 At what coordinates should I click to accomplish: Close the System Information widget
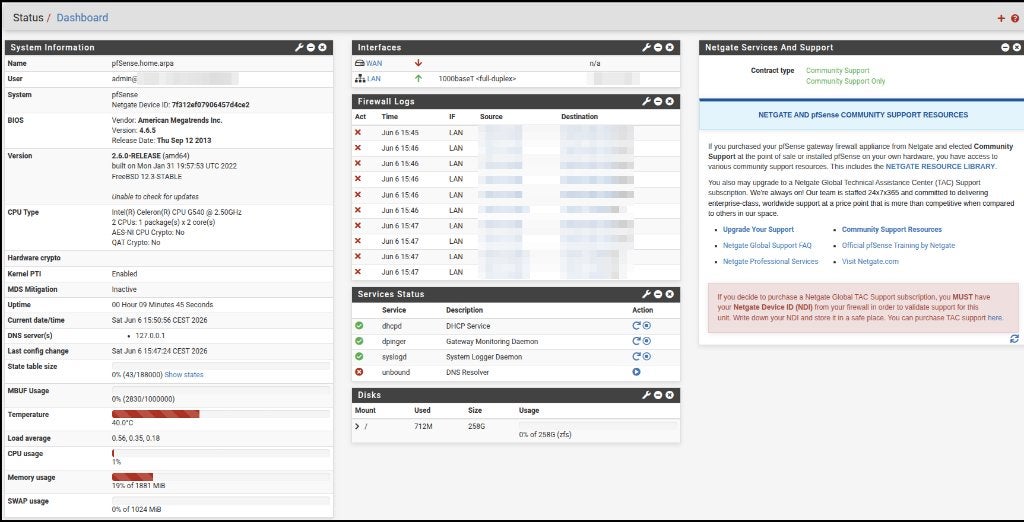pyautogui.click(x=322, y=48)
